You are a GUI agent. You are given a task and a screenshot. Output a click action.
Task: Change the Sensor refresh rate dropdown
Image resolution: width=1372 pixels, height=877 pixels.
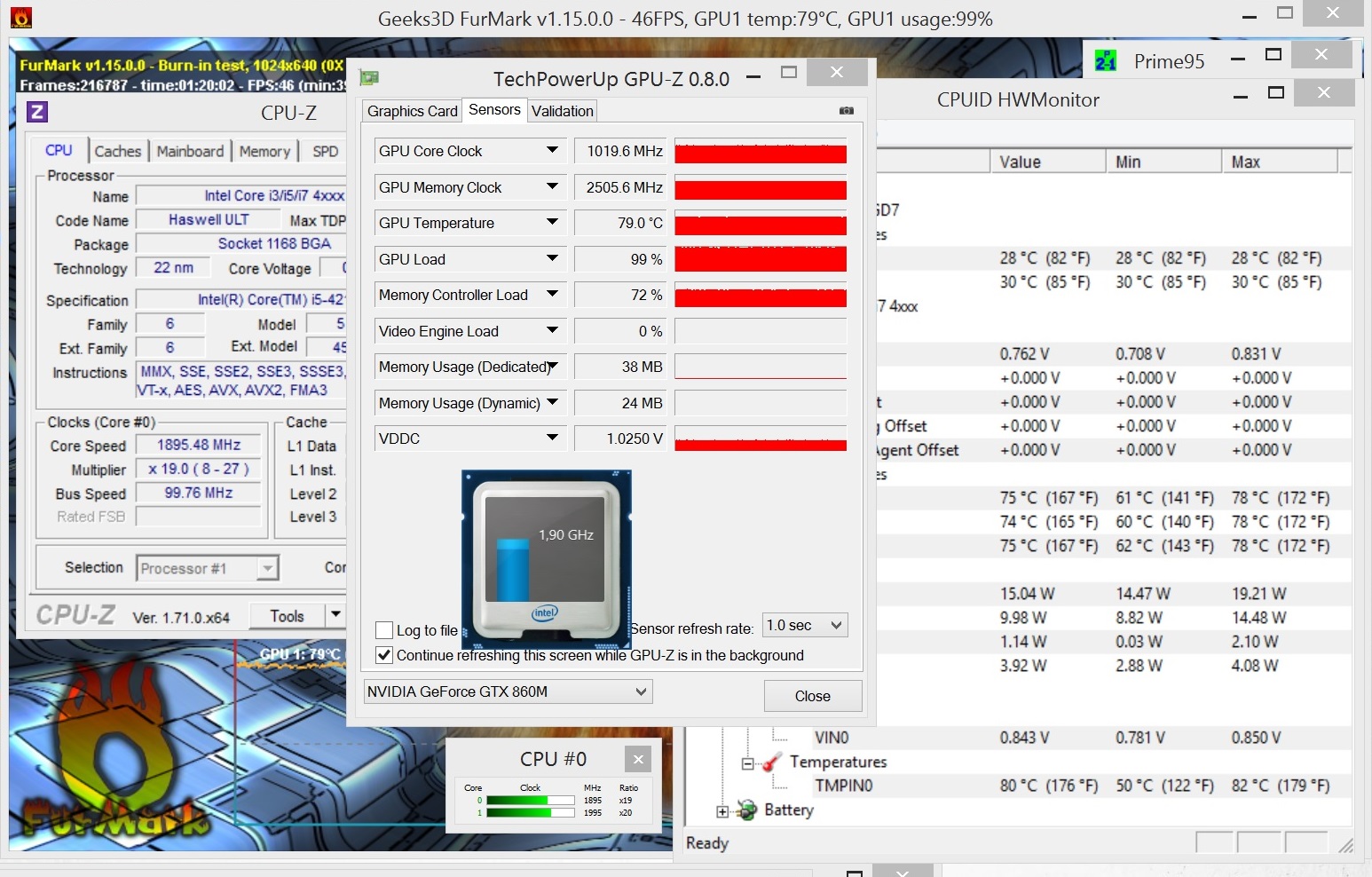(805, 625)
